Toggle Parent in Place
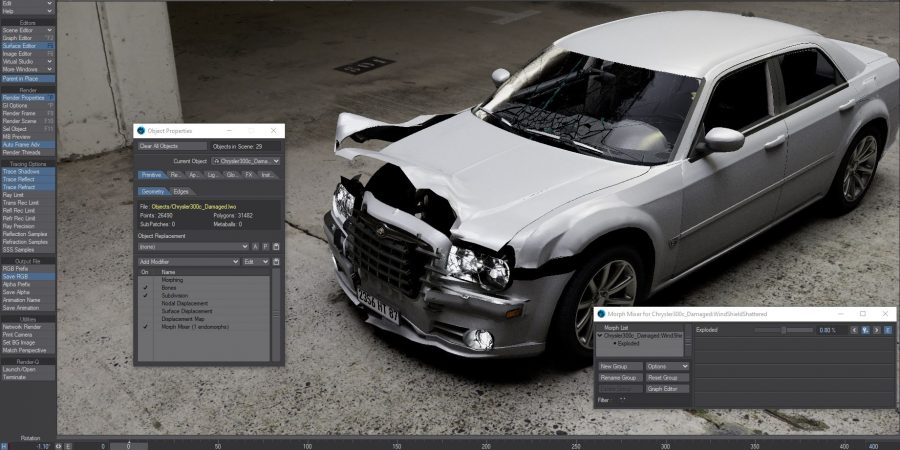Image resolution: width=900 pixels, height=450 pixels. click(x=28, y=79)
